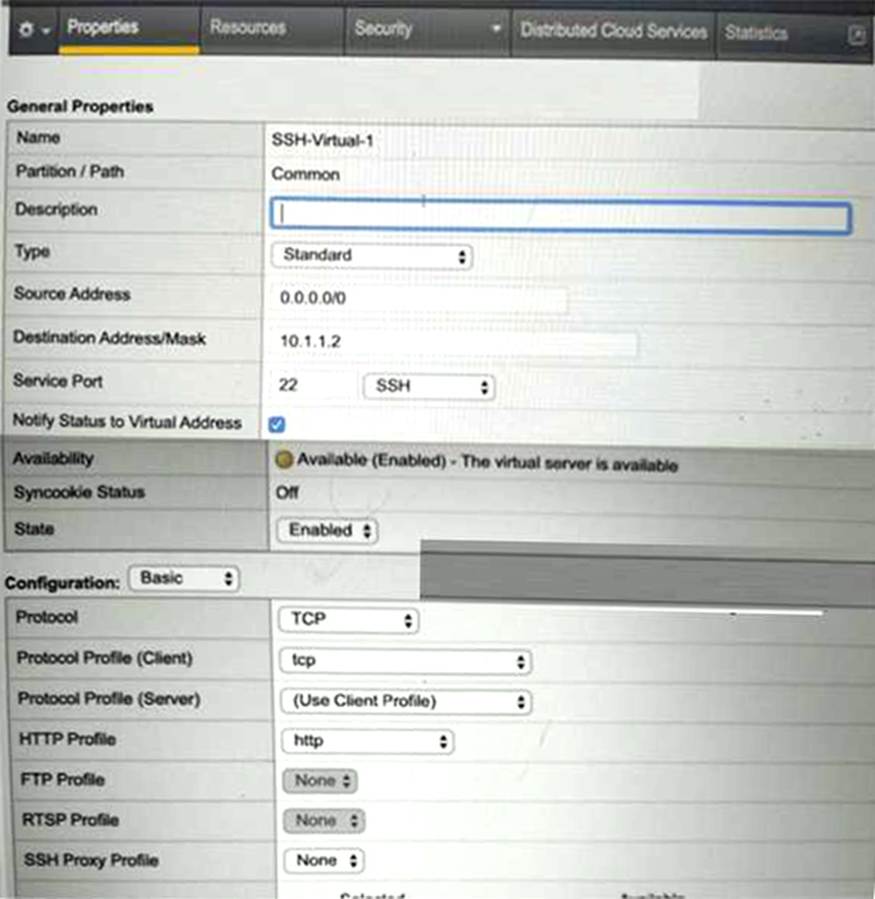
Task: Expand the Protocol Profile (Server) dropdown
Action: point(404,702)
